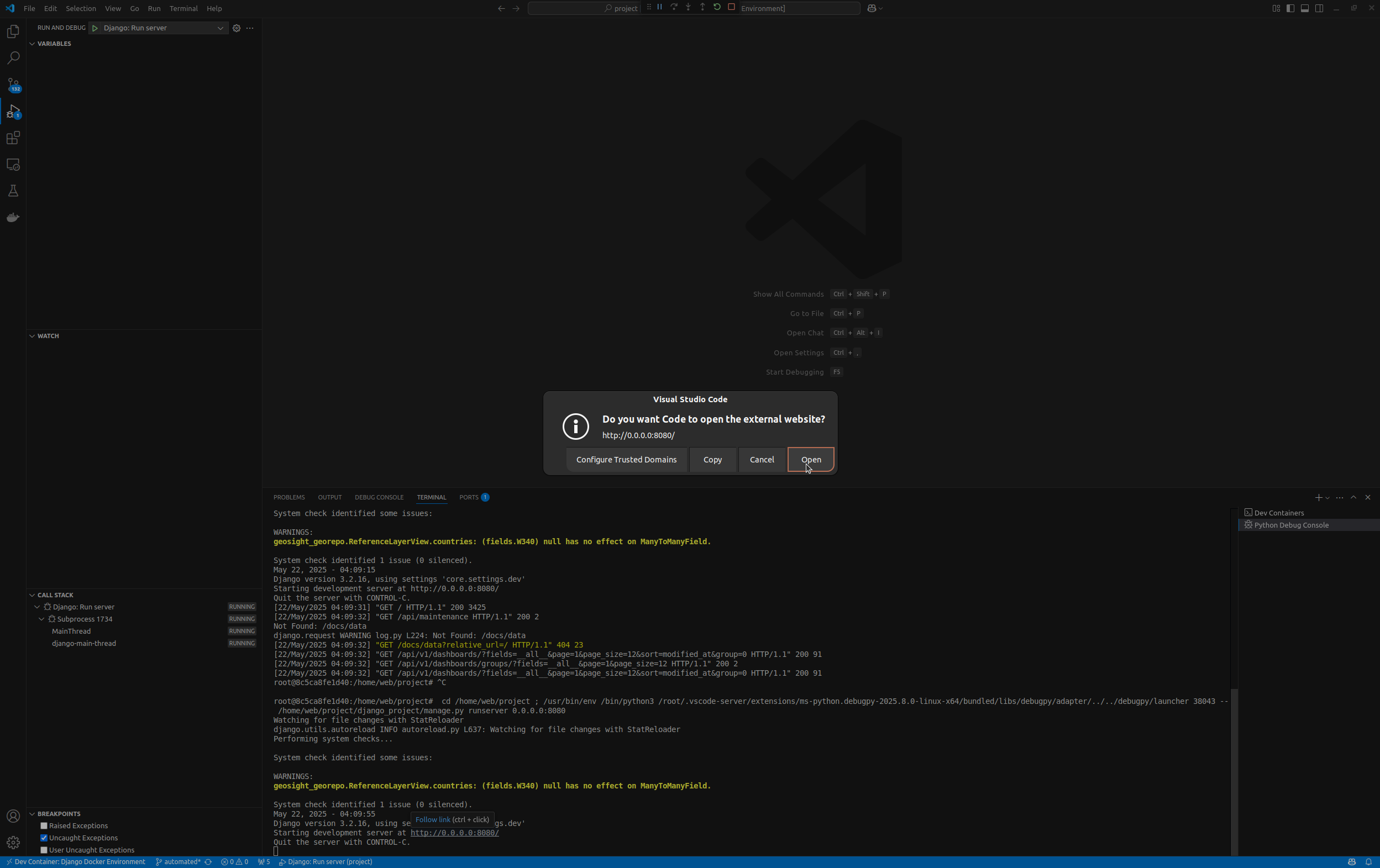Open terminal panel more actions menu
The image size is (1380, 868).
coord(1339,497)
